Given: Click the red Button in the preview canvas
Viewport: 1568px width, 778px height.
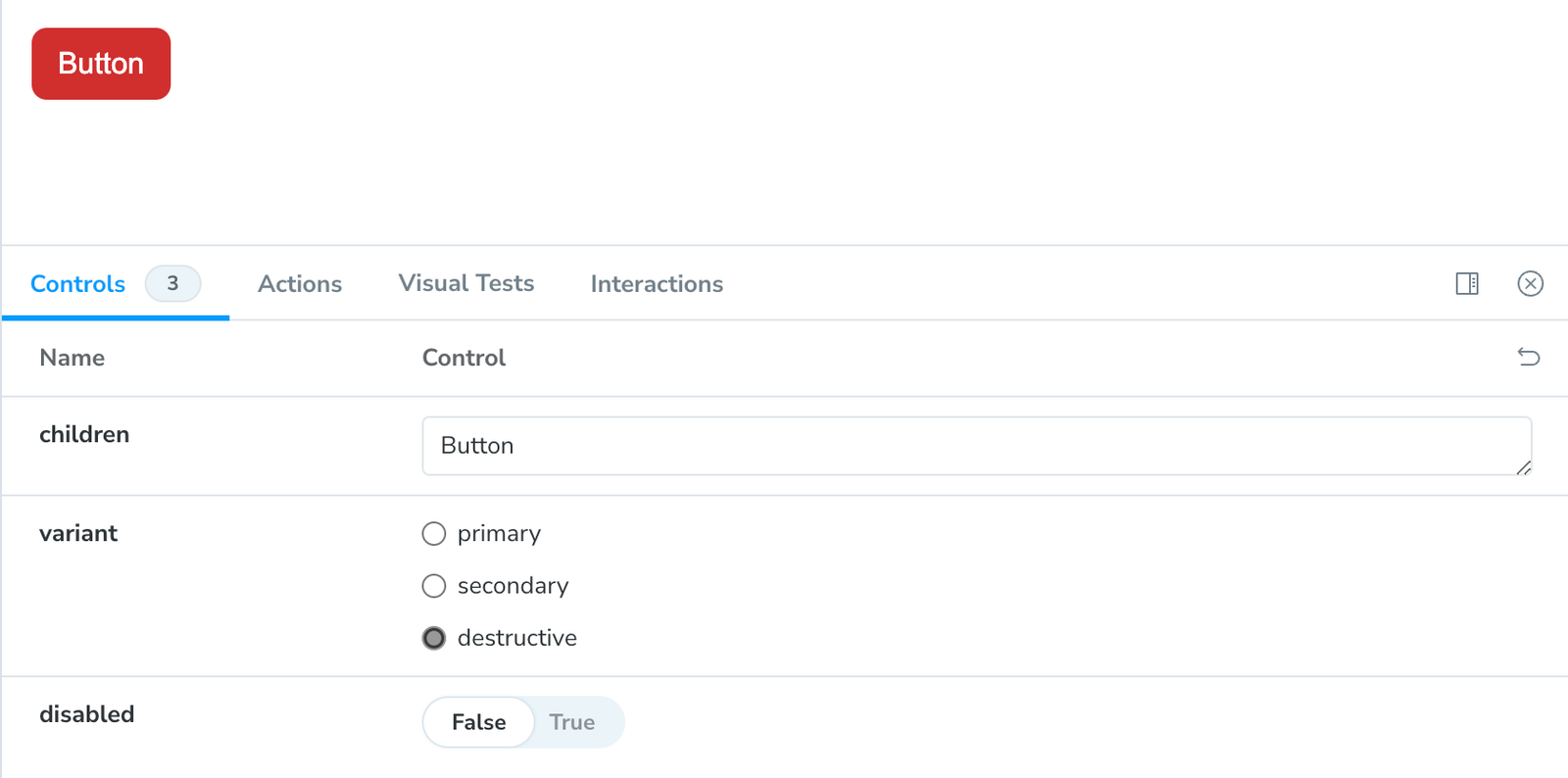Looking at the screenshot, I should point(100,63).
